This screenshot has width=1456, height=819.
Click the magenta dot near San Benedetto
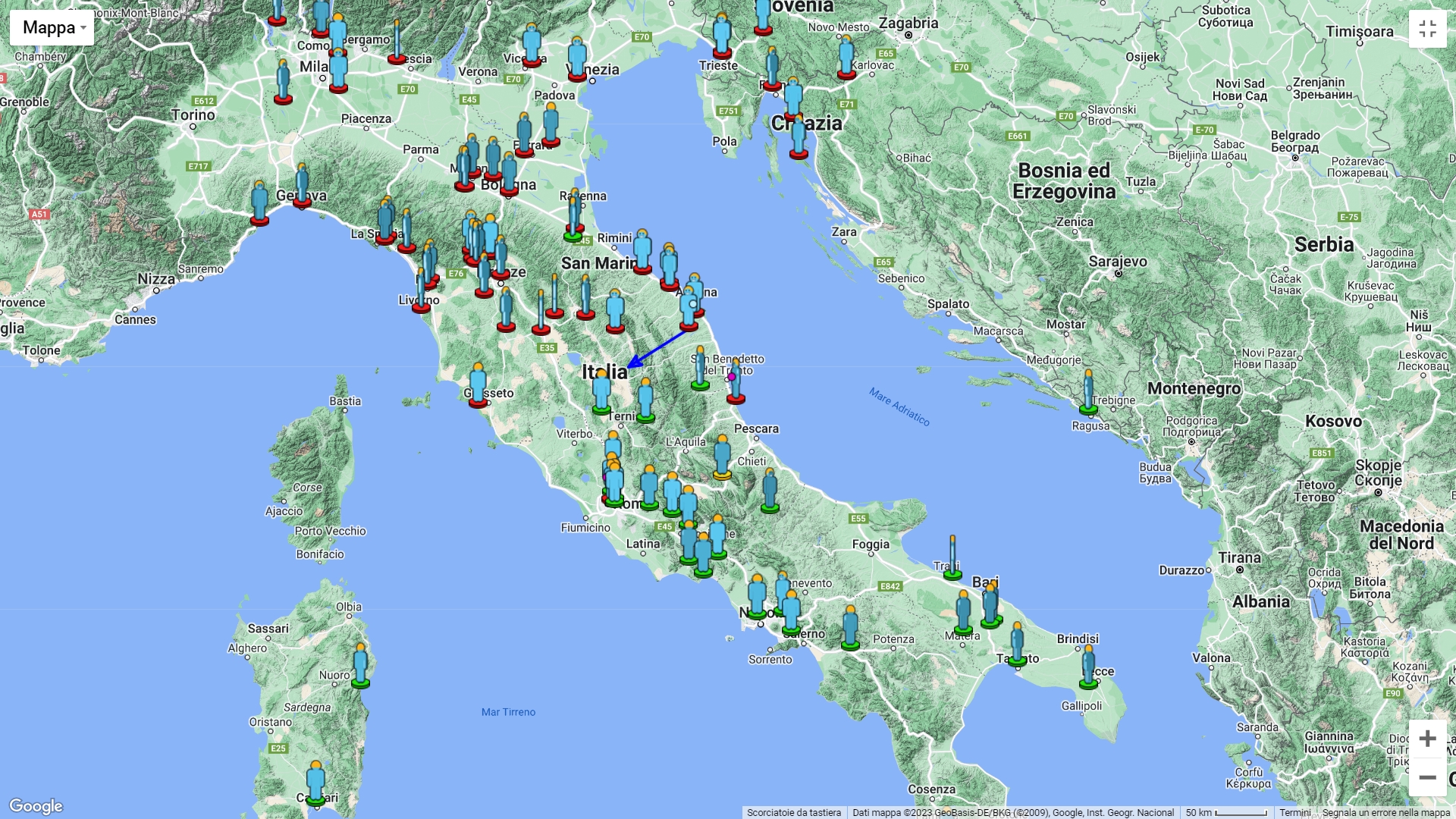point(731,377)
